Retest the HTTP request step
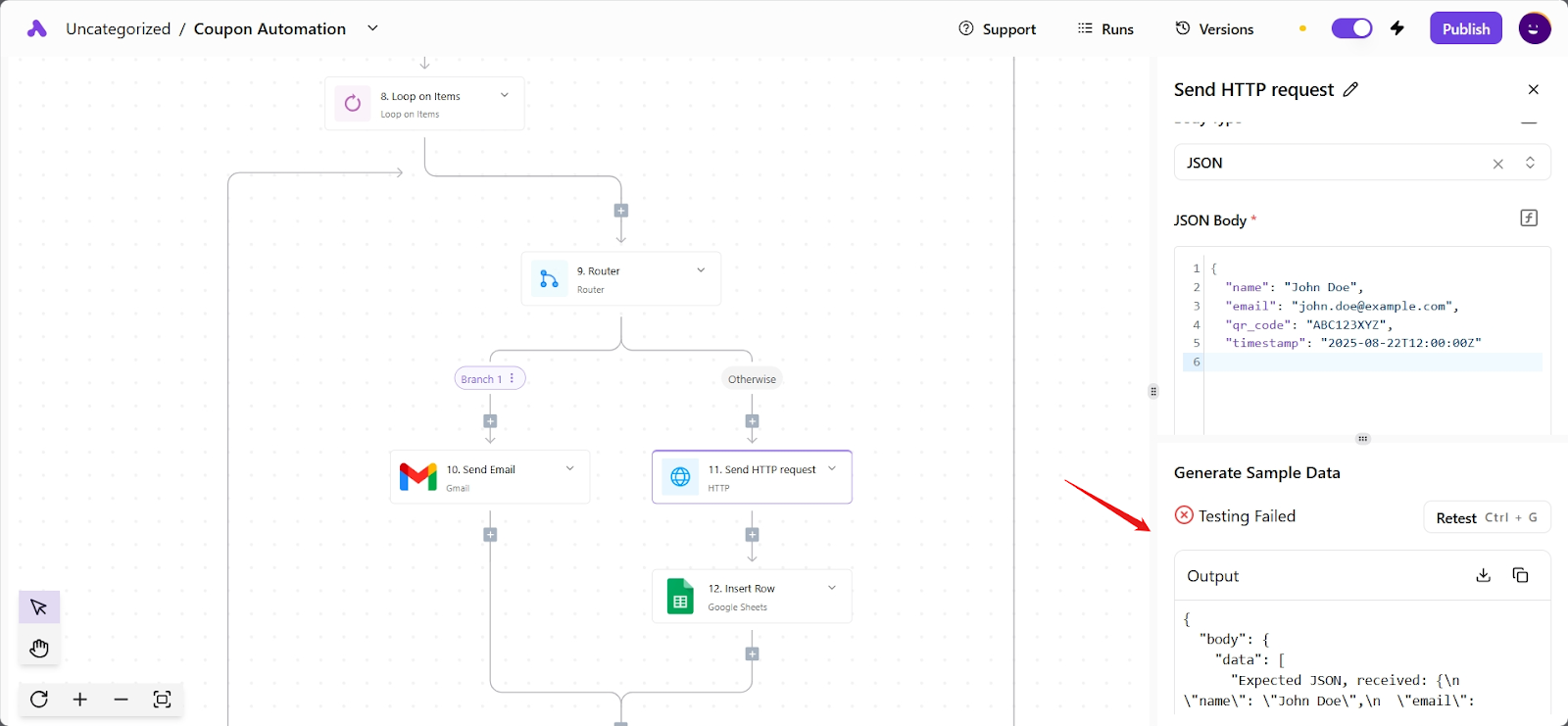 click(1487, 517)
